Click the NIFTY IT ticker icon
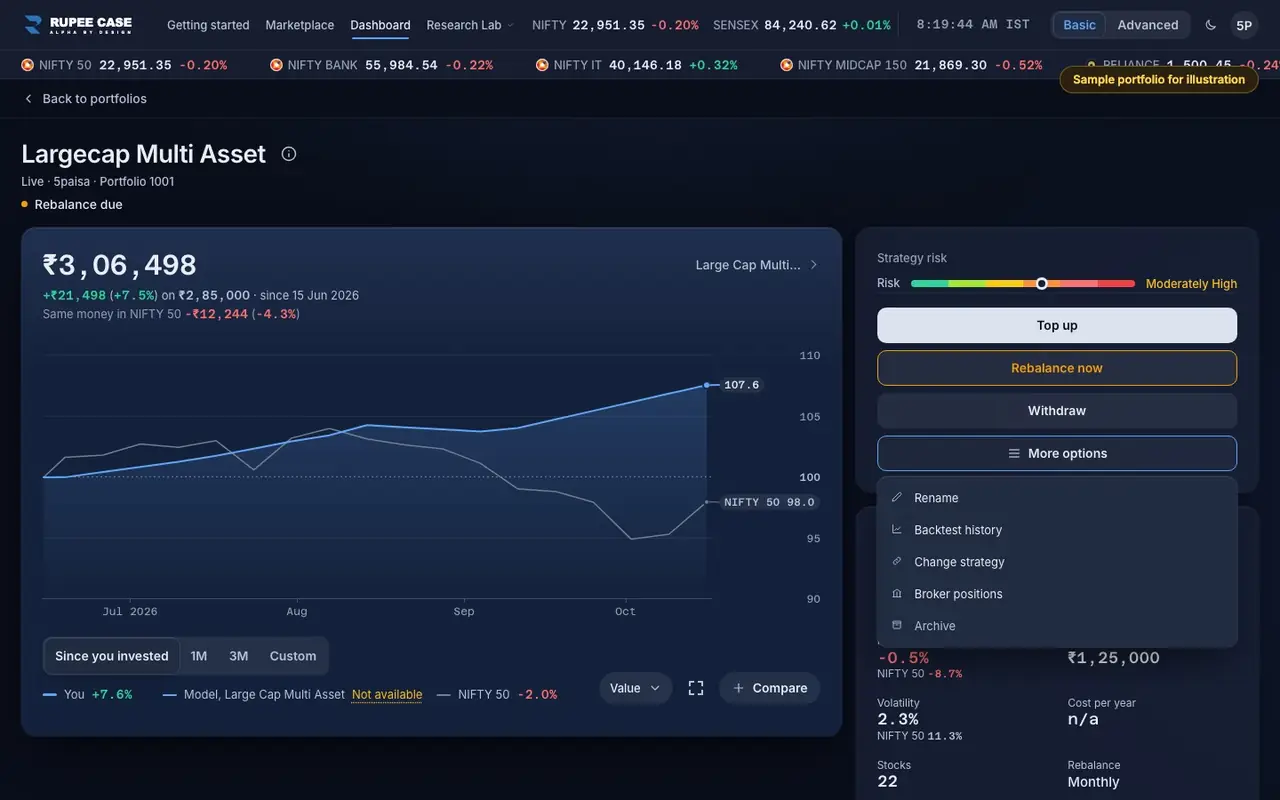 tap(542, 65)
